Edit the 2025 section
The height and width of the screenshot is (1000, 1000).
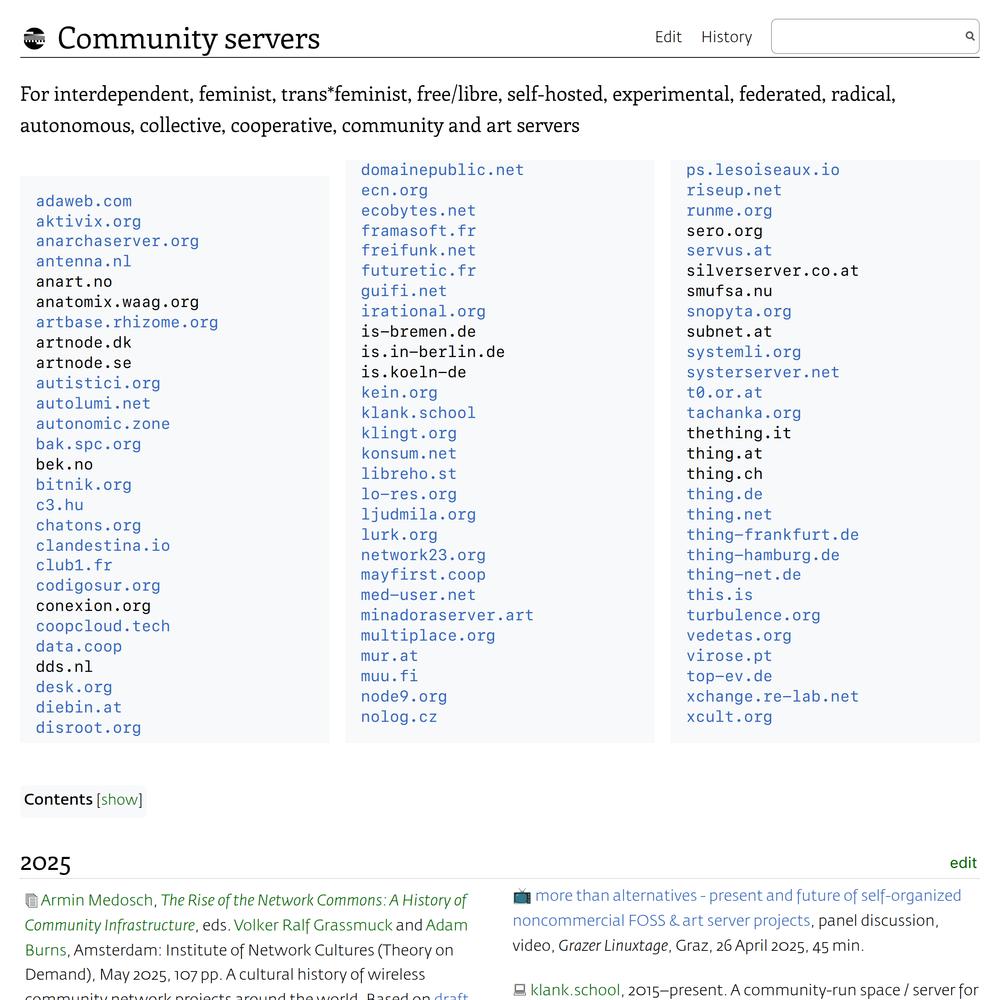963,863
